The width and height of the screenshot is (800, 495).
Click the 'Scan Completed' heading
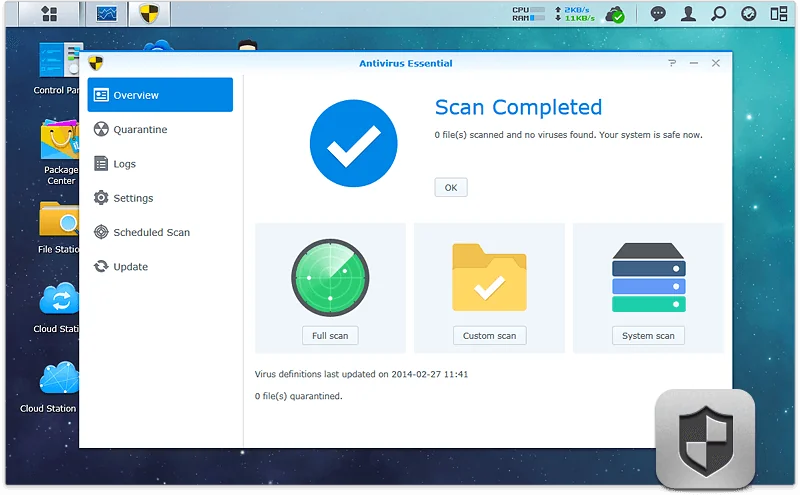point(518,107)
